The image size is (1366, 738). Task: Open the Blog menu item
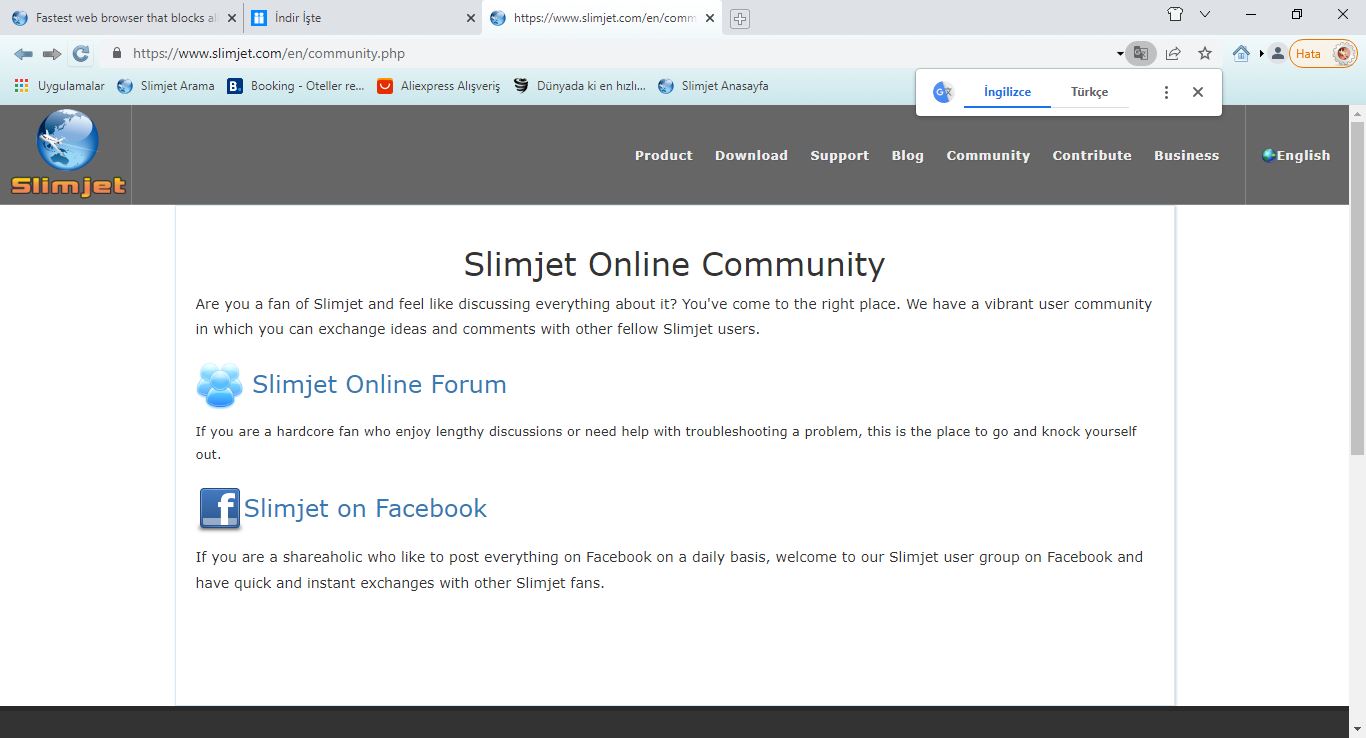pyautogui.click(x=908, y=155)
